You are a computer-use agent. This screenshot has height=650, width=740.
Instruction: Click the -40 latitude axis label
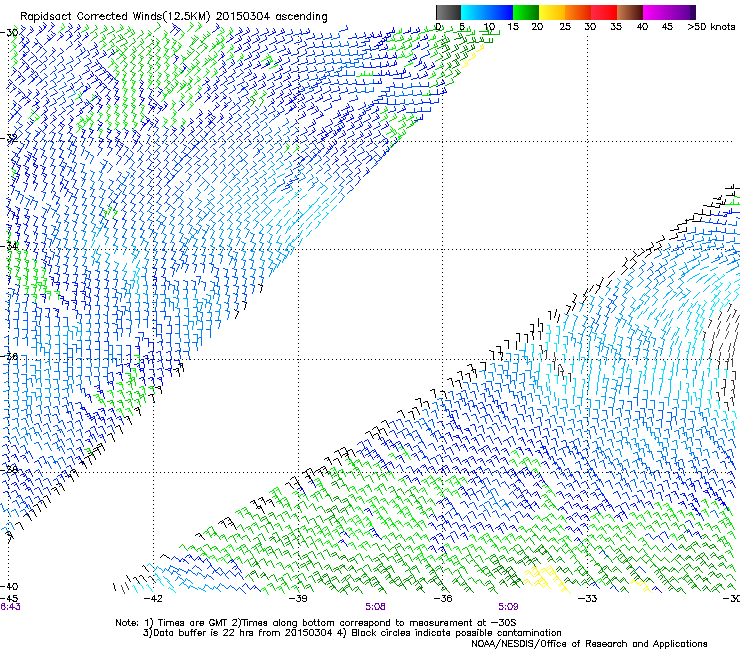[9, 586]
